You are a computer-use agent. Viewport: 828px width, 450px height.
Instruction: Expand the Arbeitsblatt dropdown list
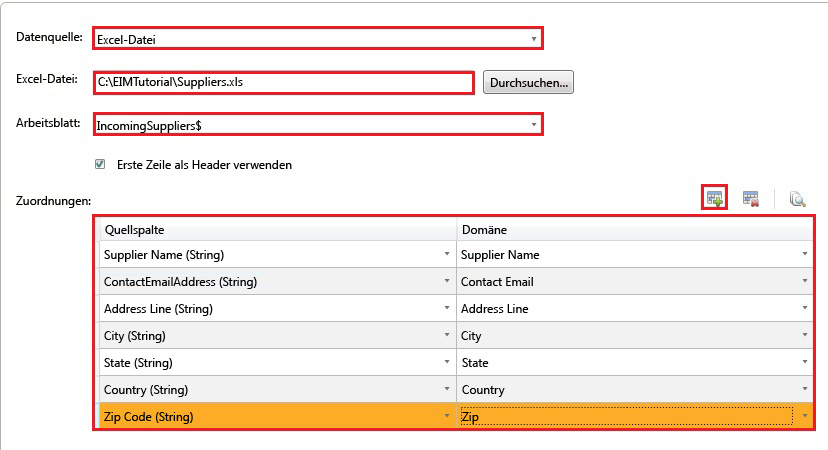[x=535, y=125]
